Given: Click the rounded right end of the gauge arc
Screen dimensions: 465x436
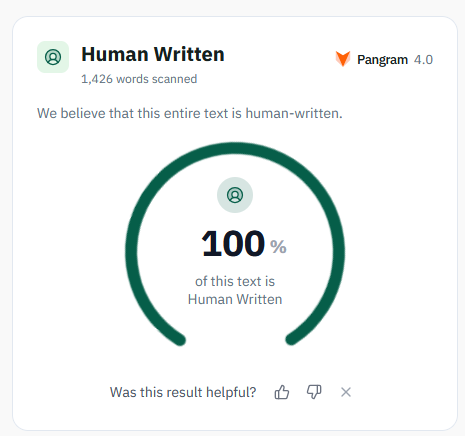Looking at the screenshot, I should point(291,340).
